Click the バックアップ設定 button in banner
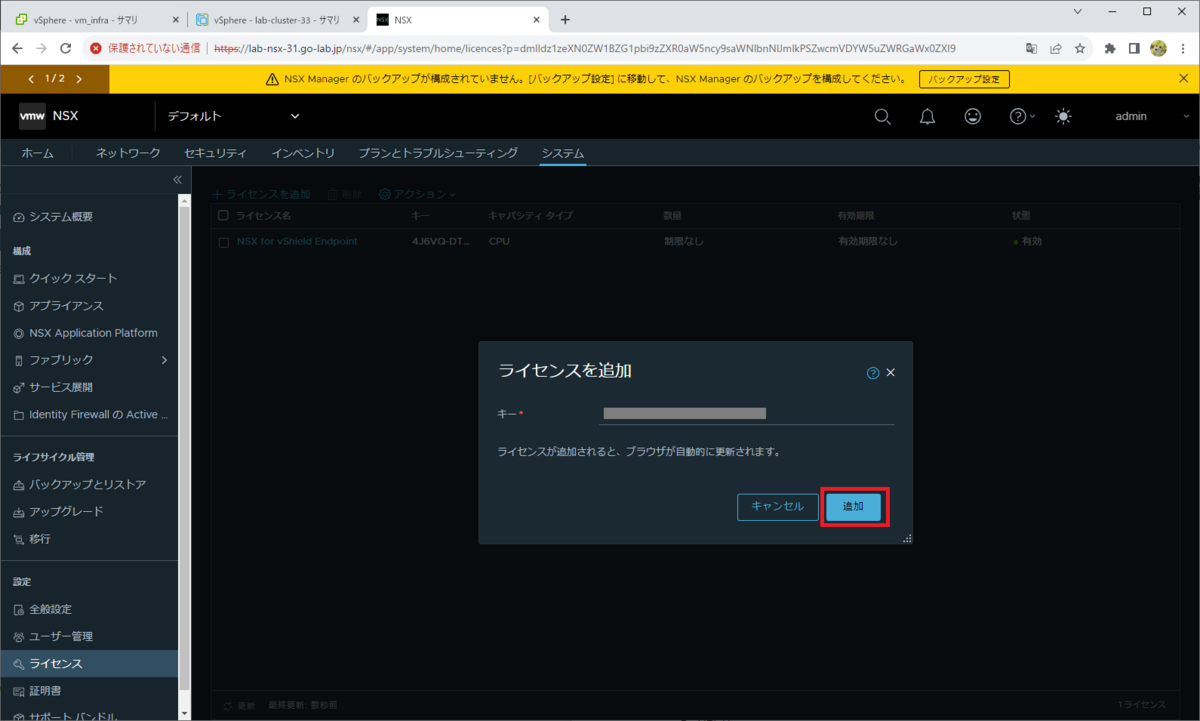The image size is (1200, 721). (x=964, y=79)
